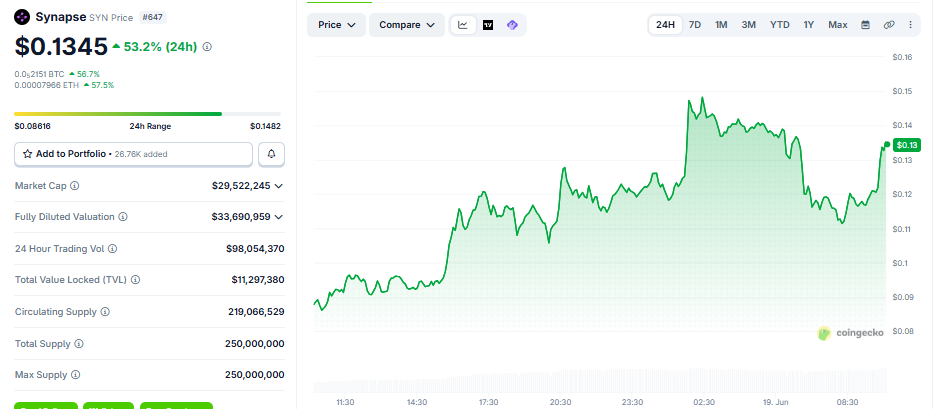Click Total Supply info icon
This screenshot has width=934, height=409.
tap(79, 344)
